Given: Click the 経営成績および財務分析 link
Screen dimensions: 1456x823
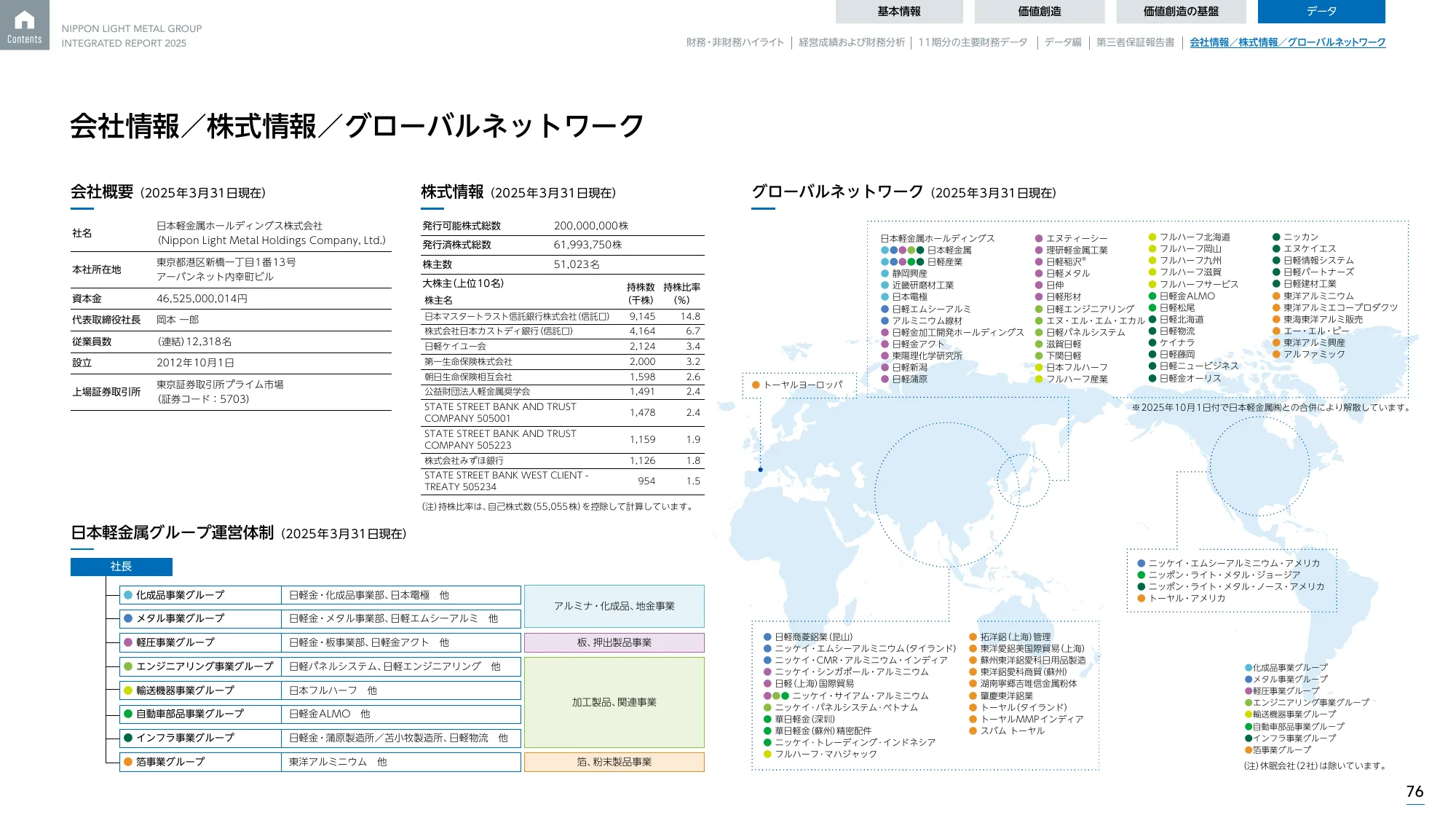Looking at the screenshot, I should (x=852, y=43).
